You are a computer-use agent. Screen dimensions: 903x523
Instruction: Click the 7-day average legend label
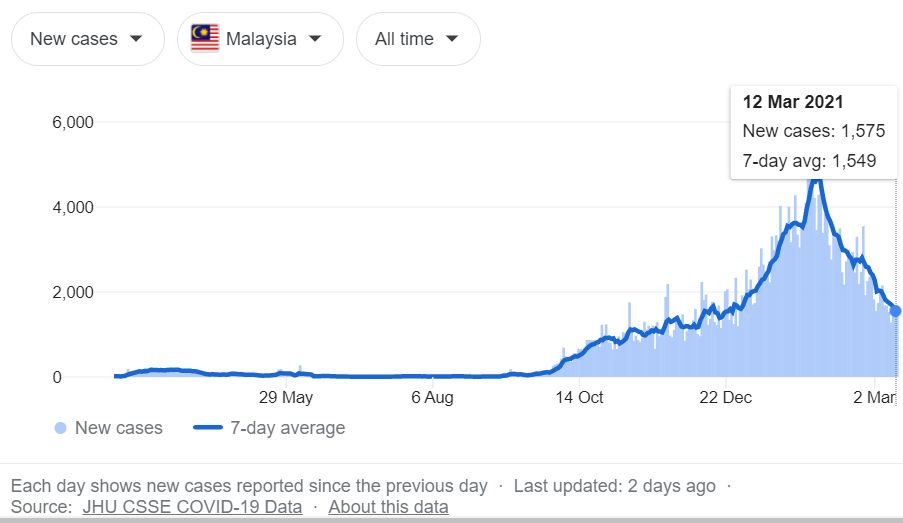(287, 428)
